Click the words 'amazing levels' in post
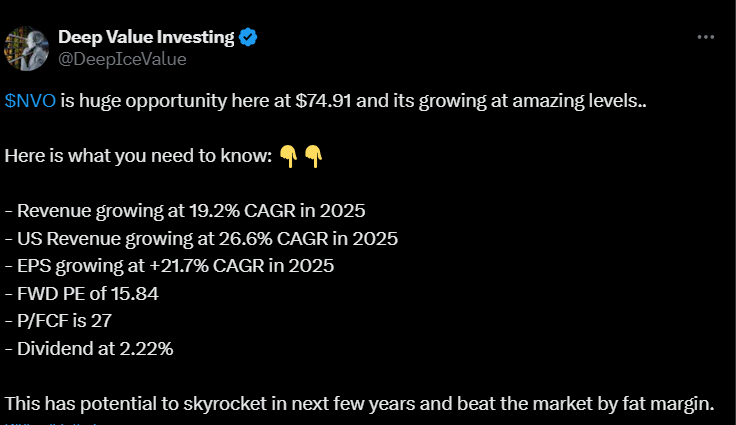Viewport: 736px width, 425px height. [579, 101]
